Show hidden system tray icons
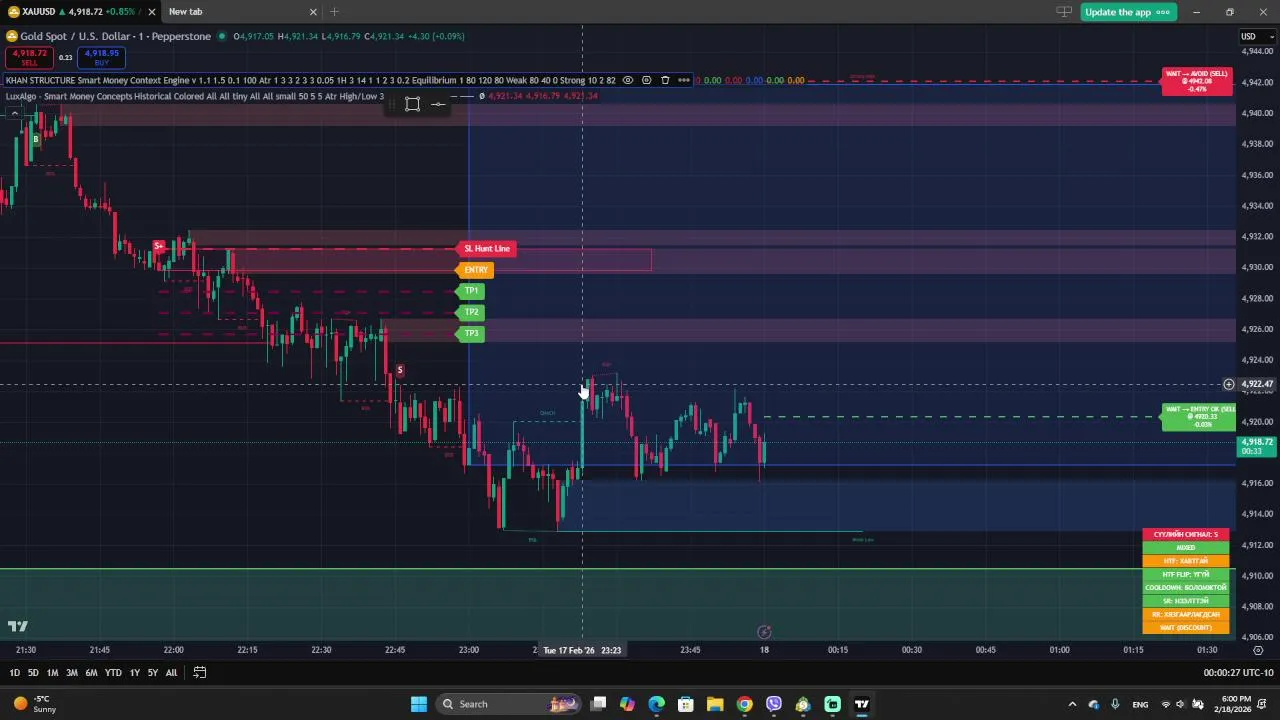This screenshot has width=1280, height=720. coord(1072,704)
